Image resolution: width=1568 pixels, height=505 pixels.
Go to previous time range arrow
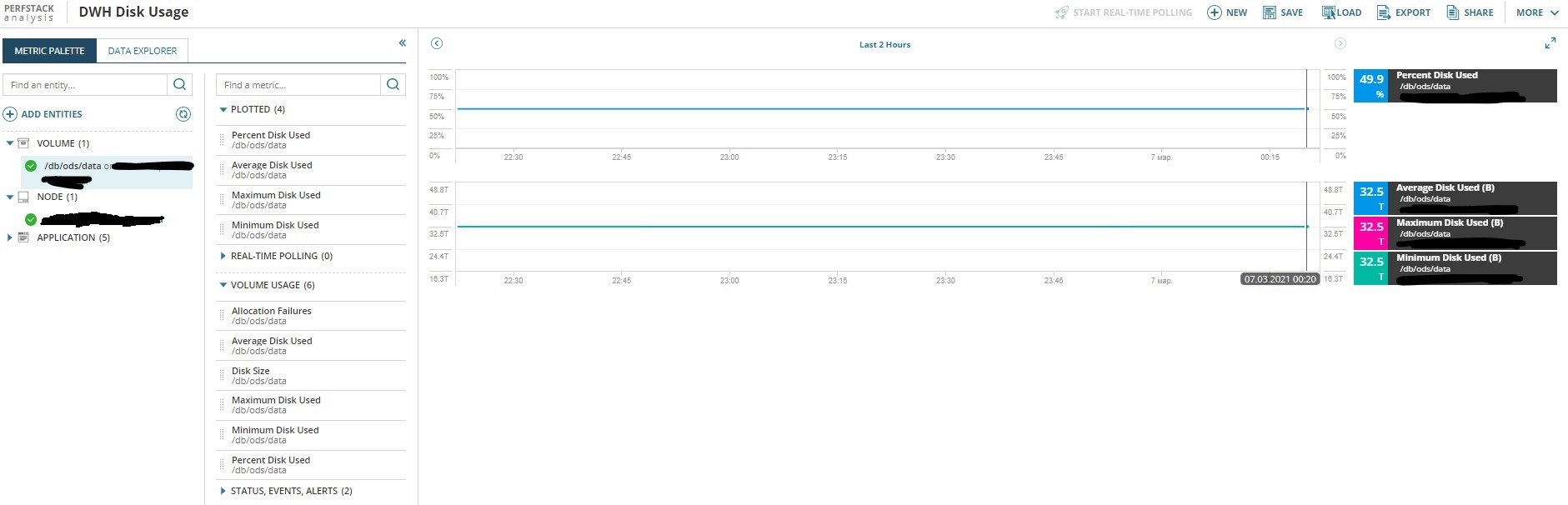pos(437,43)
